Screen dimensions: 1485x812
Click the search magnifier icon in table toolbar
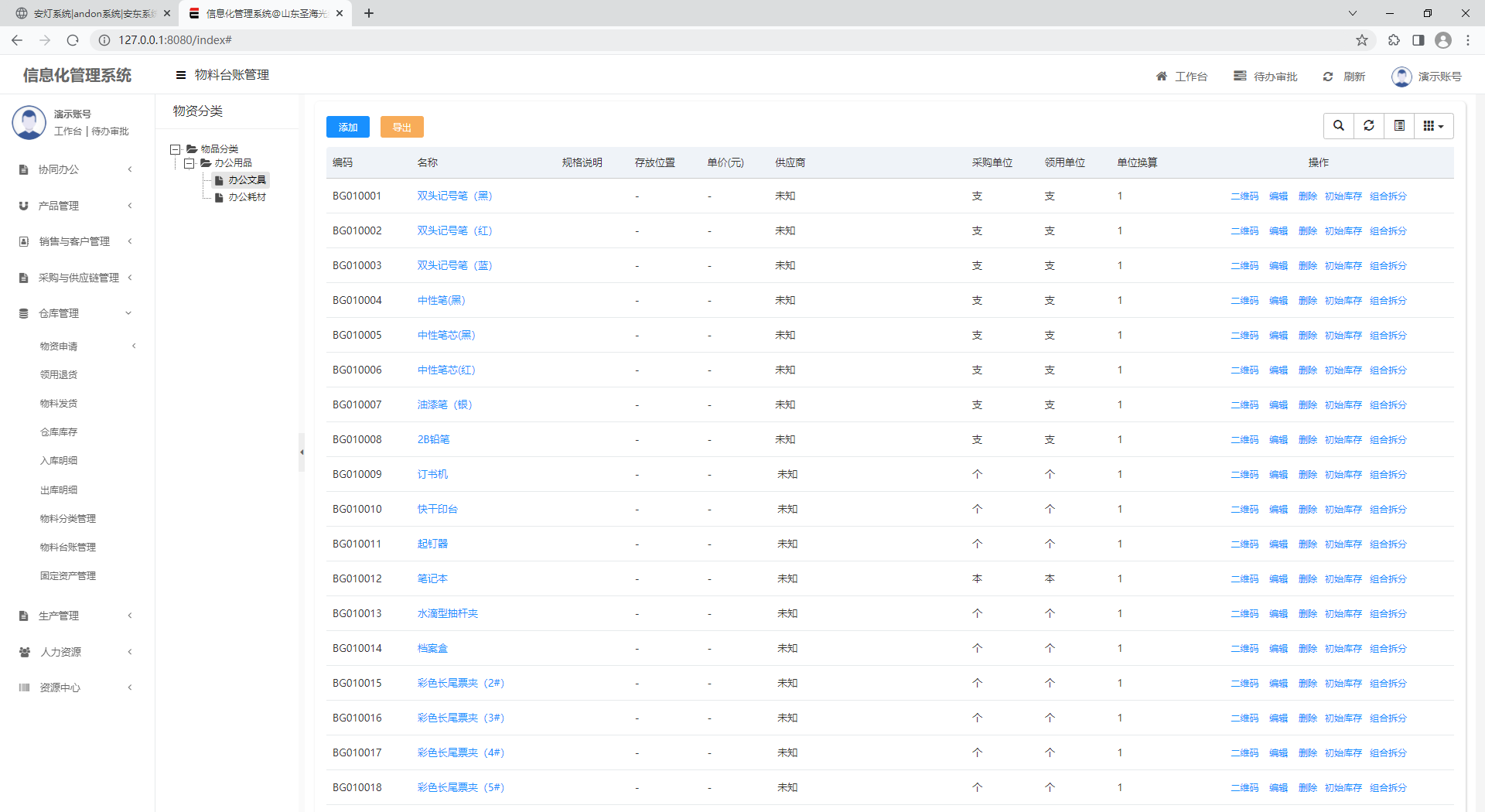click(1339, 126)
